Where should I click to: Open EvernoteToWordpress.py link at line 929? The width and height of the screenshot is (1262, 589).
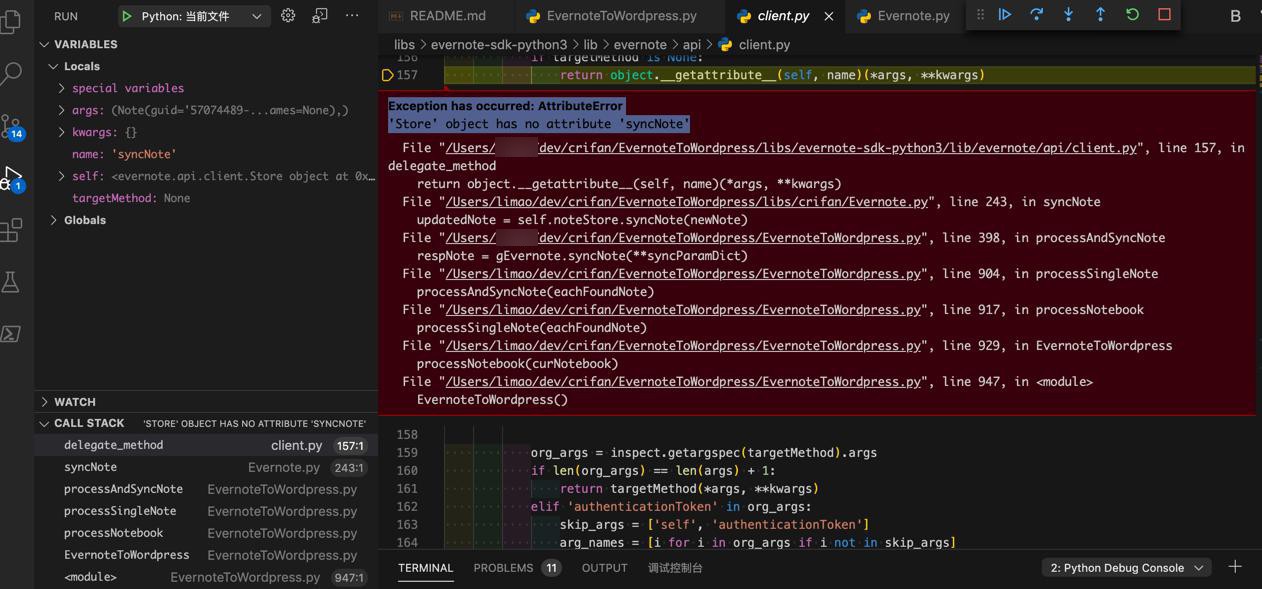pos(683,346)
